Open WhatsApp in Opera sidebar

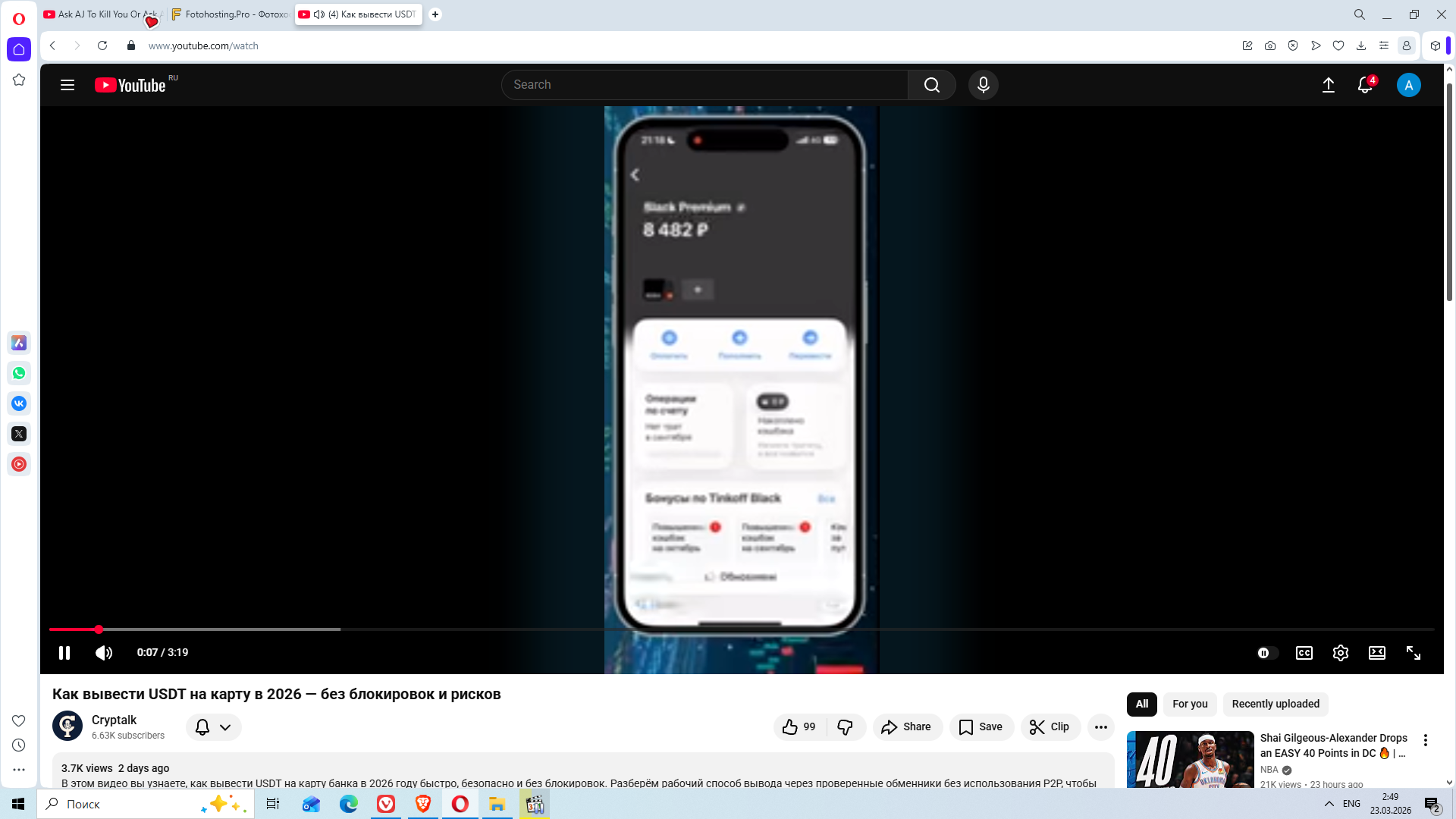19,373
